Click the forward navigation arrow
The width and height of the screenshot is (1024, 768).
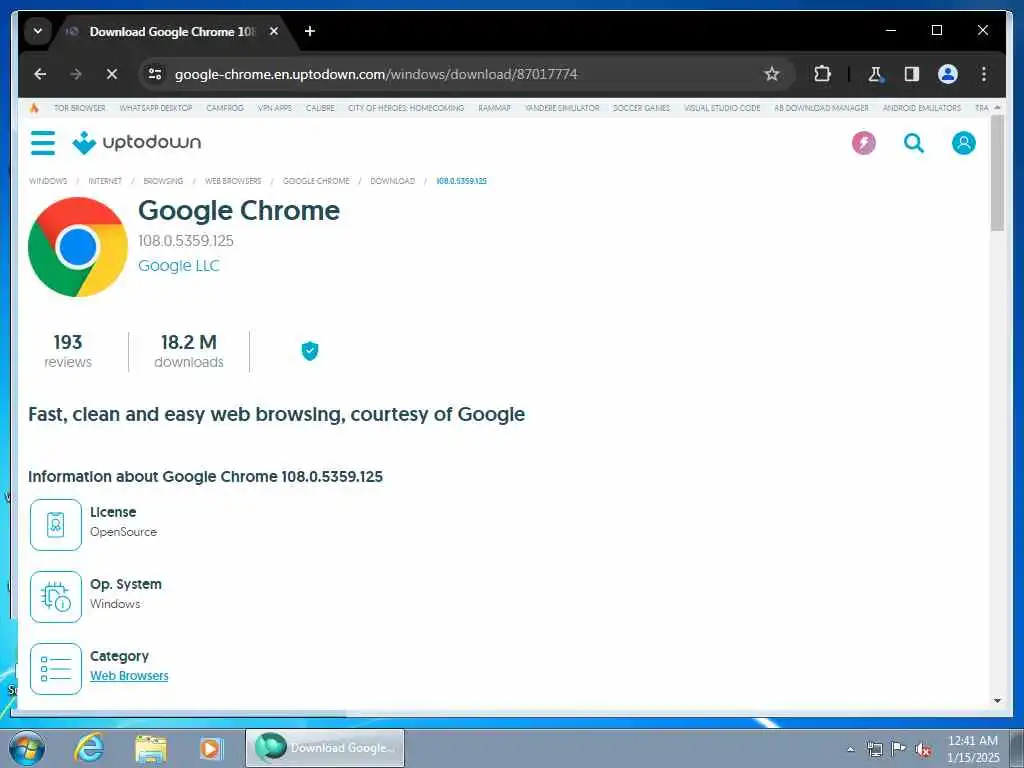point(76,74)
